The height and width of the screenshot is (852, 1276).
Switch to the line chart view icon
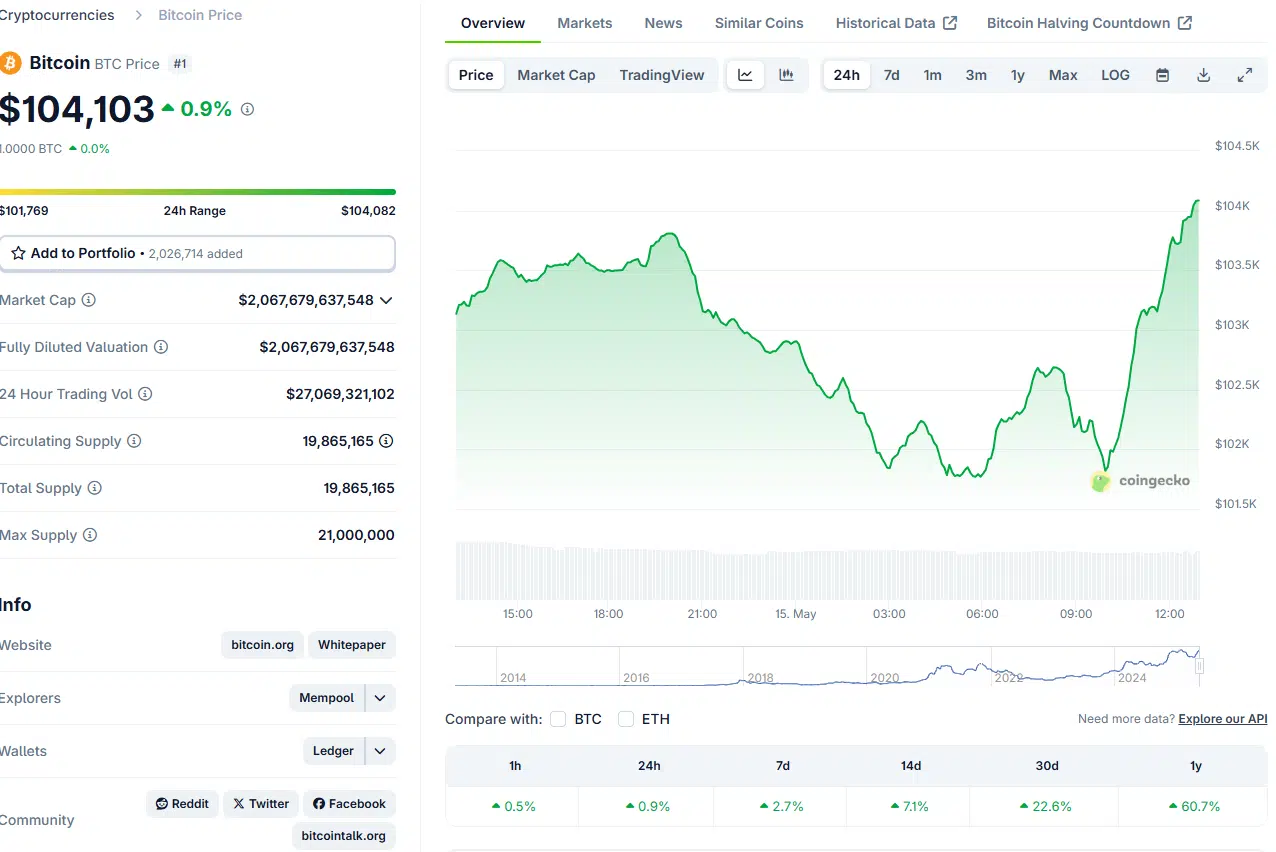(745, 75)
